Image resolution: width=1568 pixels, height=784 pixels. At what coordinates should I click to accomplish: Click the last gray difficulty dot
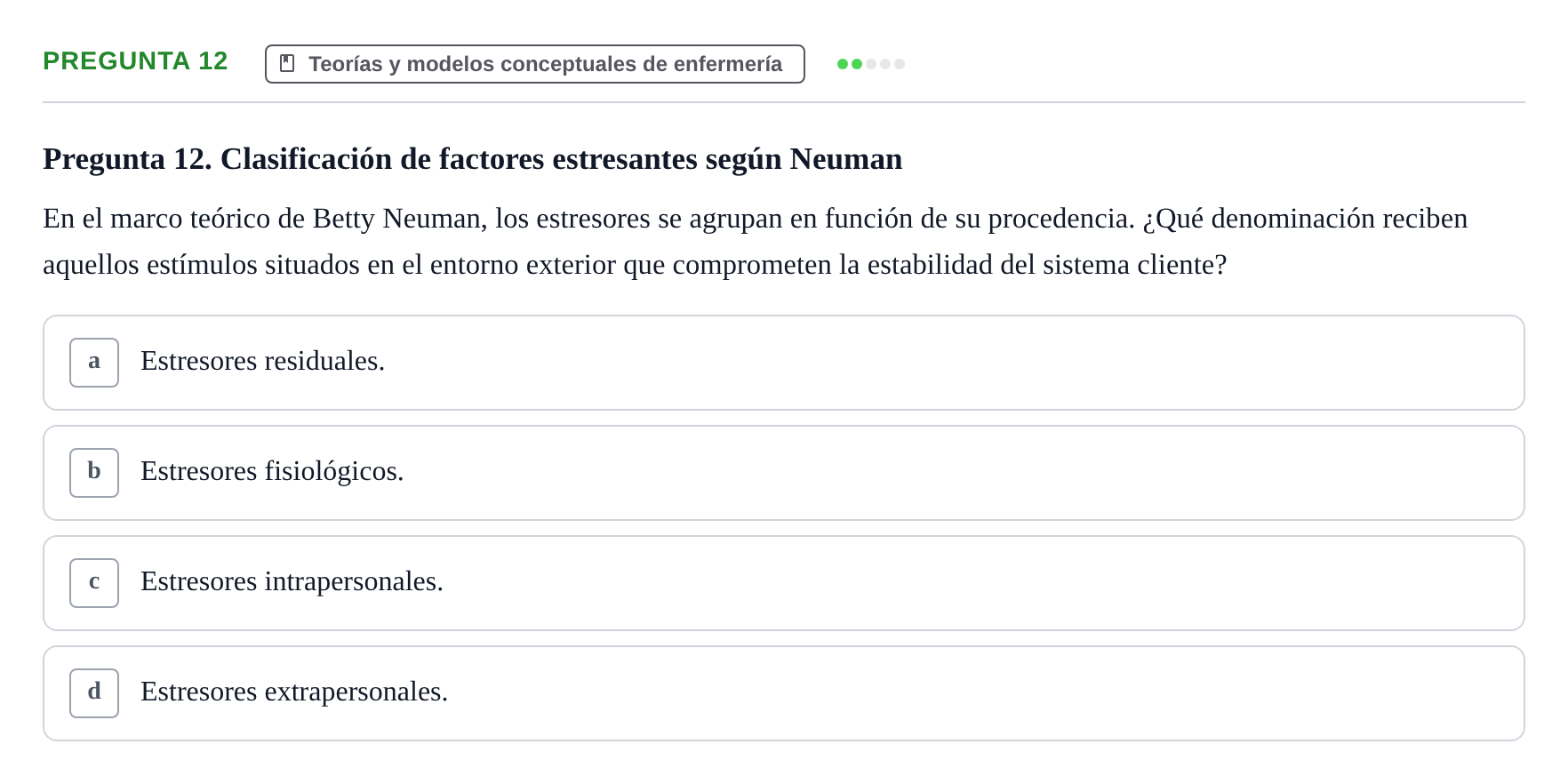coord(900,64)
